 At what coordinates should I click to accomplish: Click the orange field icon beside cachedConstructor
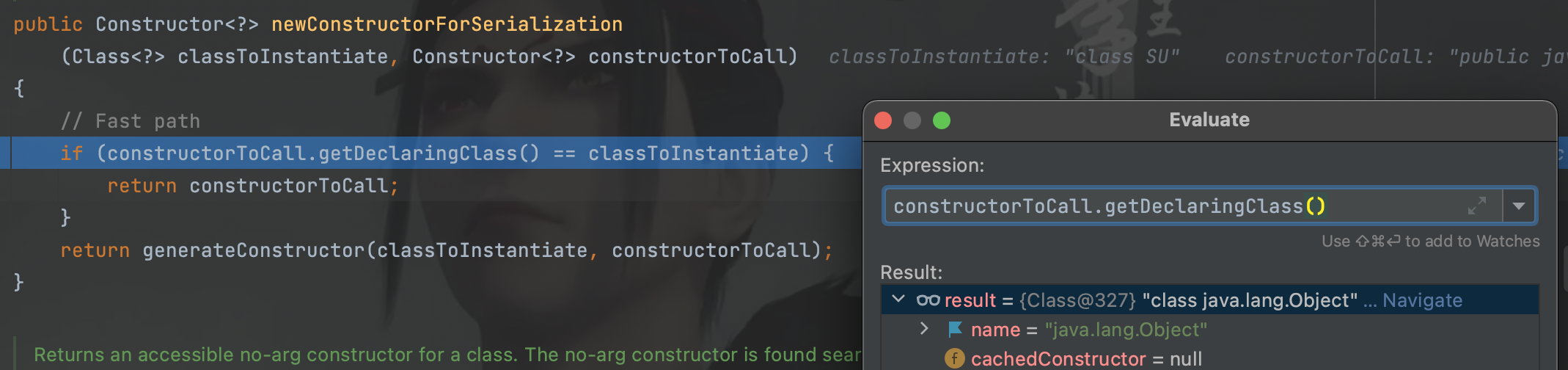click(954, 358)
